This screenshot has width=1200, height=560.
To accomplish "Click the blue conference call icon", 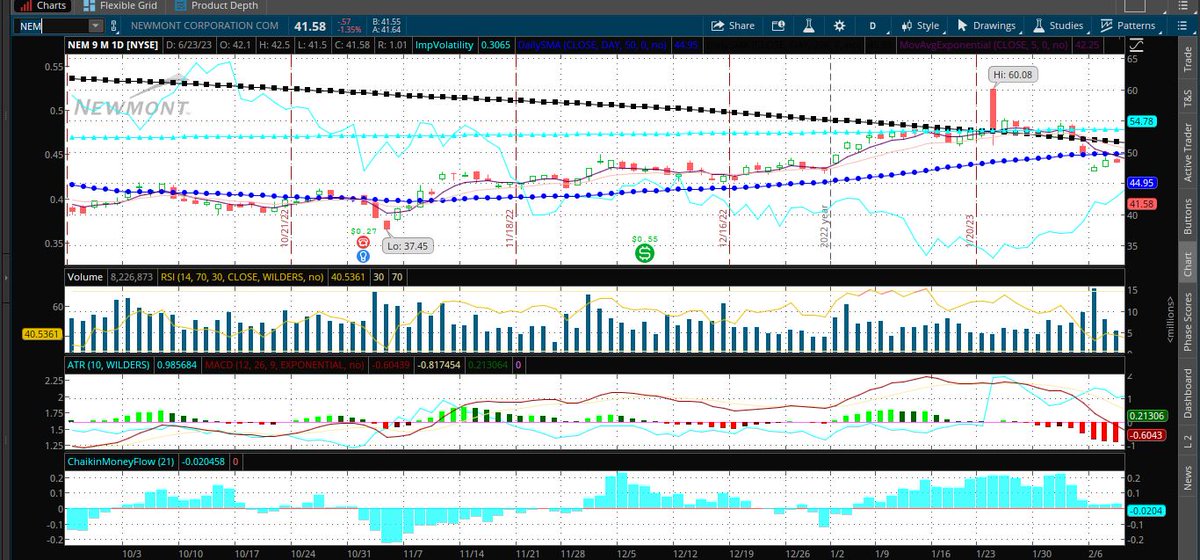I will pos(363,256).
